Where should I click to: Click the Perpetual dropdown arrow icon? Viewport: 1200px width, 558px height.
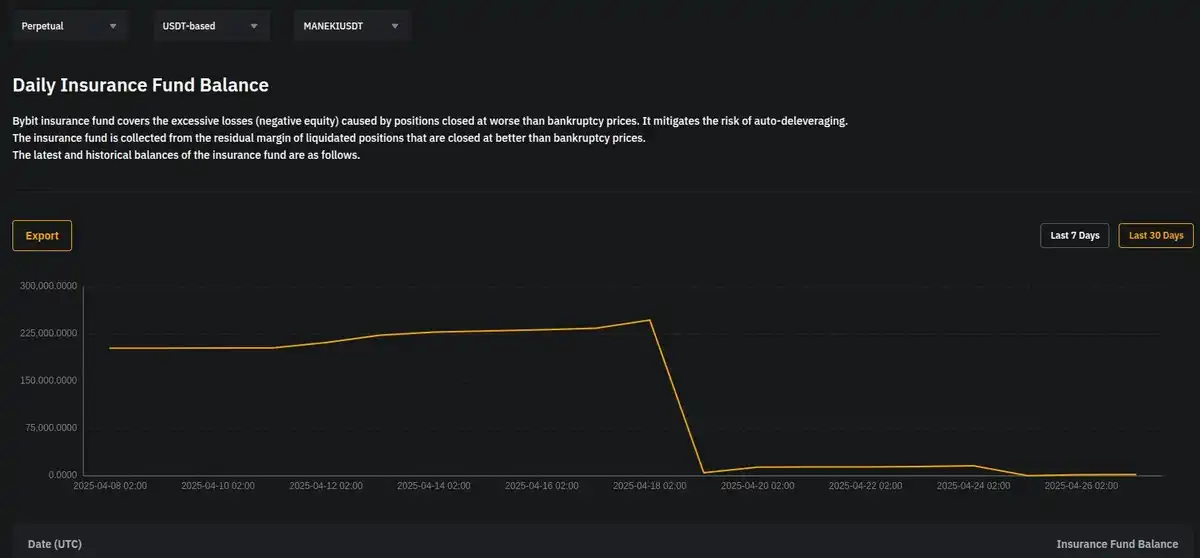coord(112,26)
